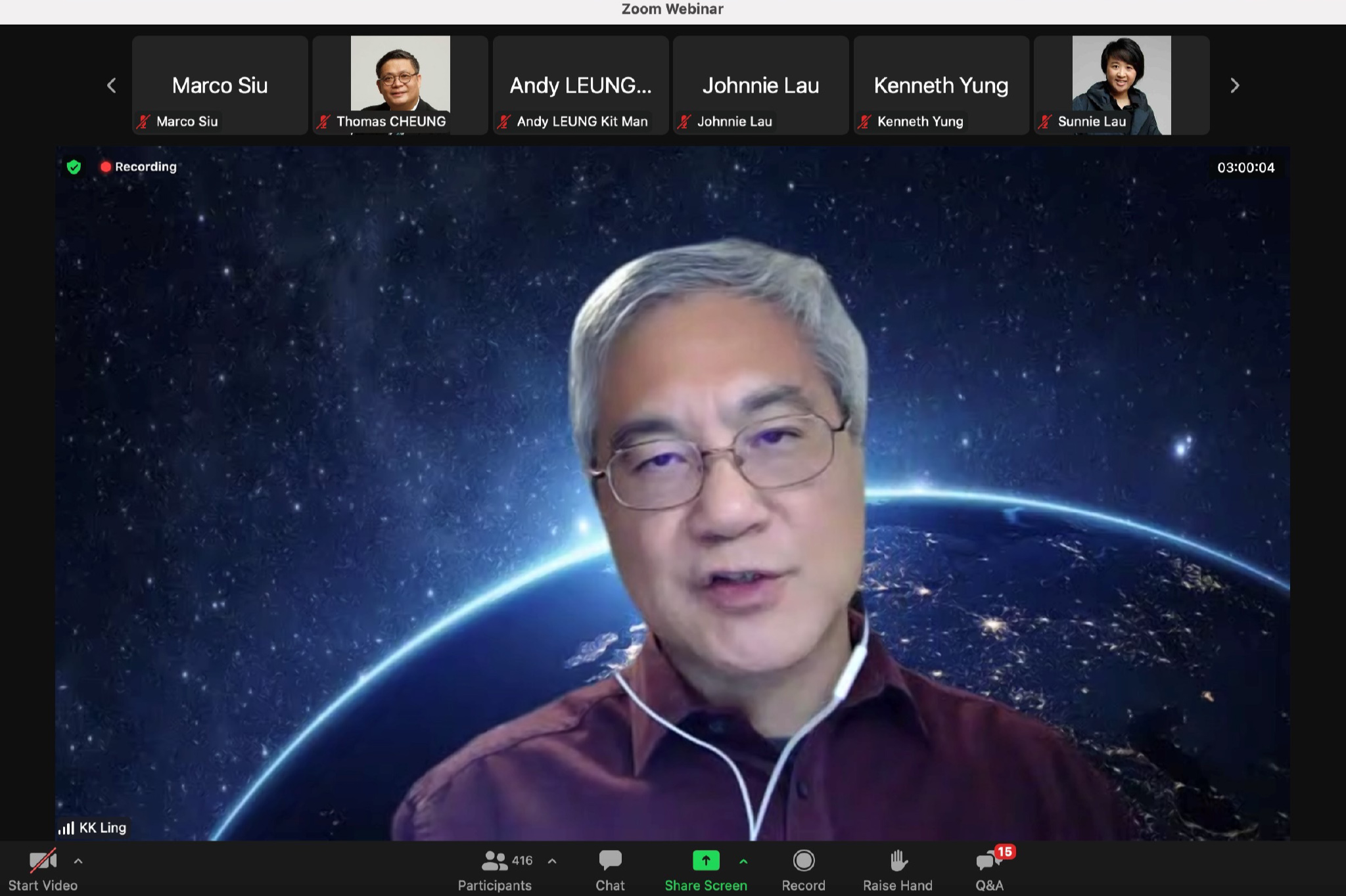Click the Record circle icon

(803, 860)
